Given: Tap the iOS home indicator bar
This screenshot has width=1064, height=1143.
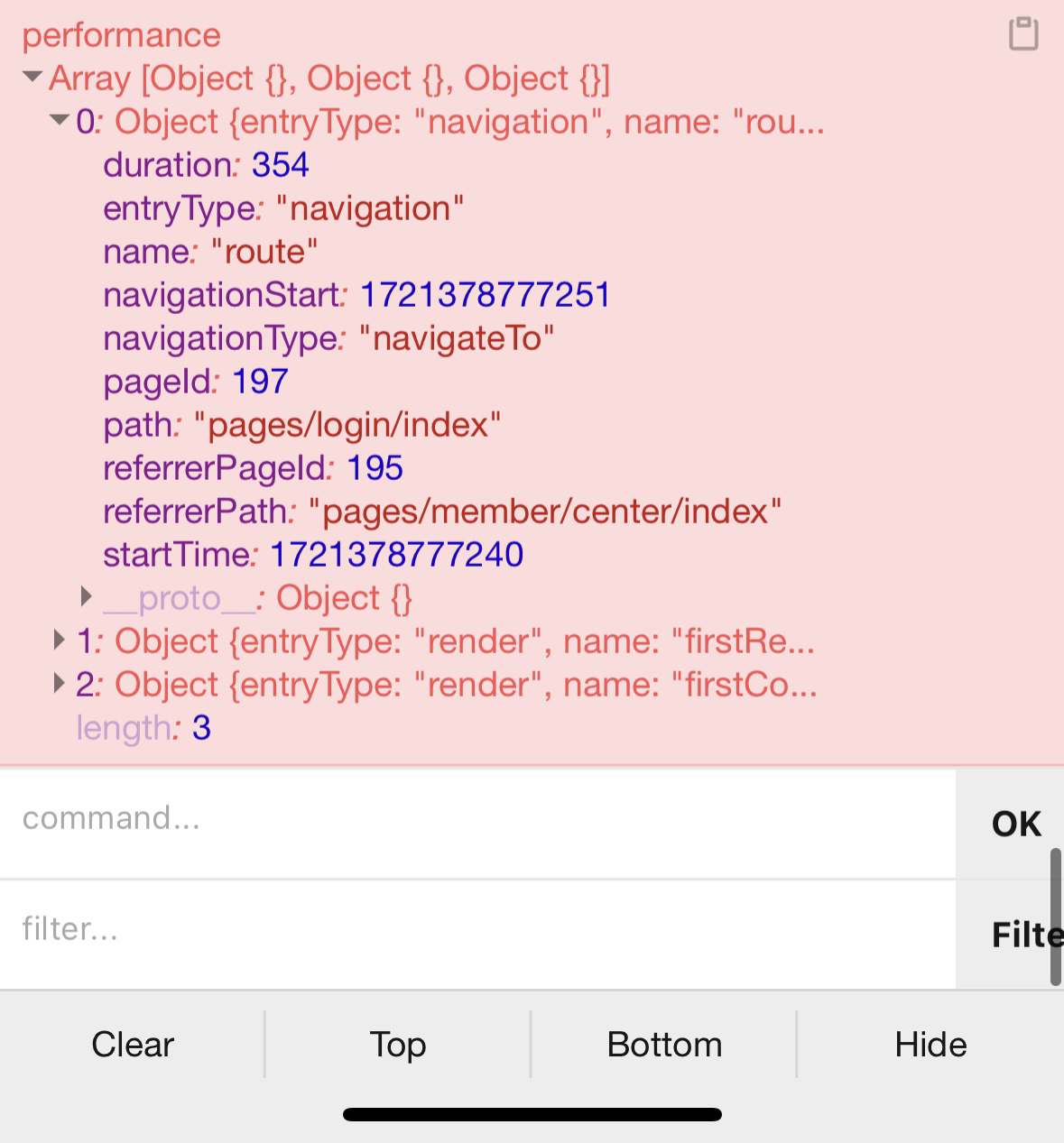Looking at the screenshot, I should tap(532, 1115).
